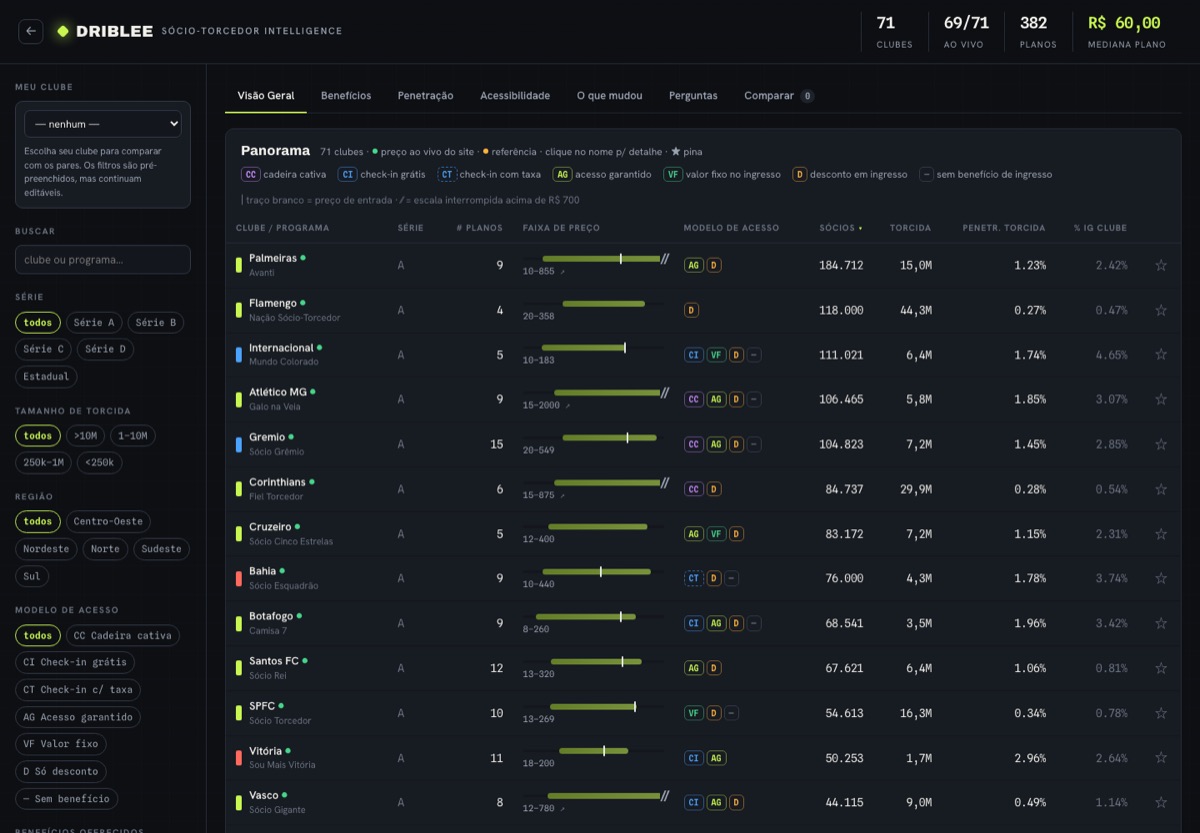The width and height of the screenshot is (1200, 833).
Task: Star the Bahia row
Action: pos(1161,578)
